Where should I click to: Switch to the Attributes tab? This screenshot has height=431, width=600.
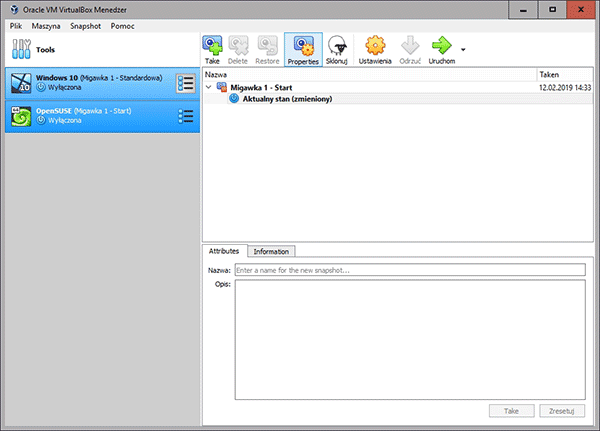click(x=224, y=251)
